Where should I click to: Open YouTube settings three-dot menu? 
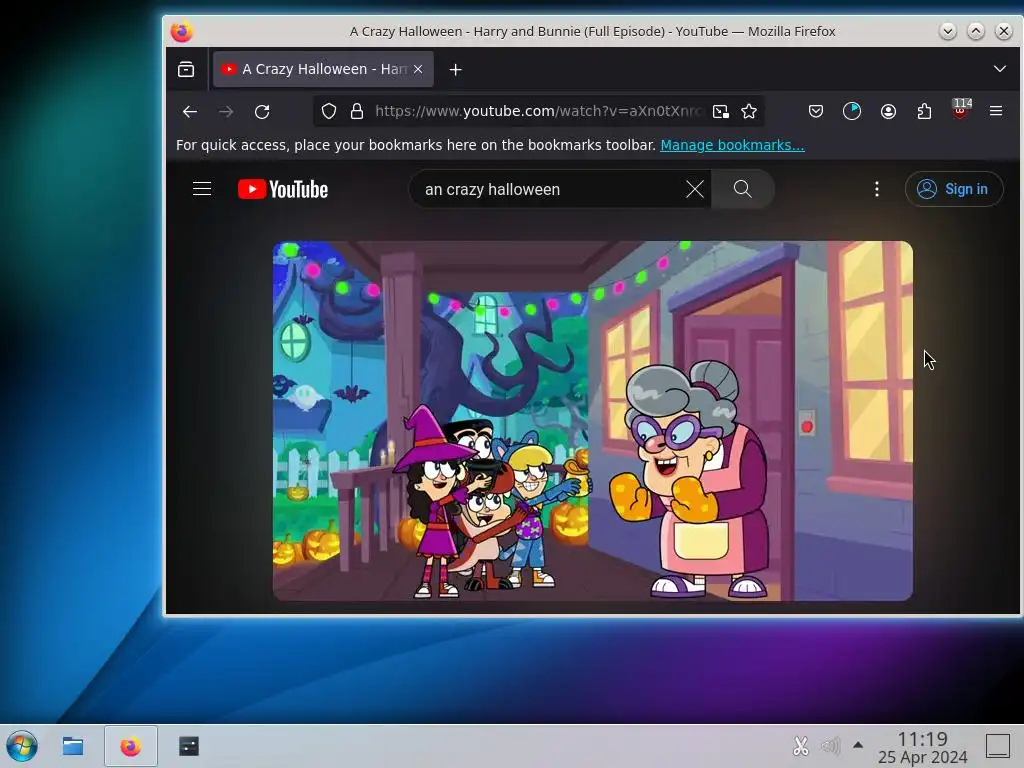click(877, 189)
